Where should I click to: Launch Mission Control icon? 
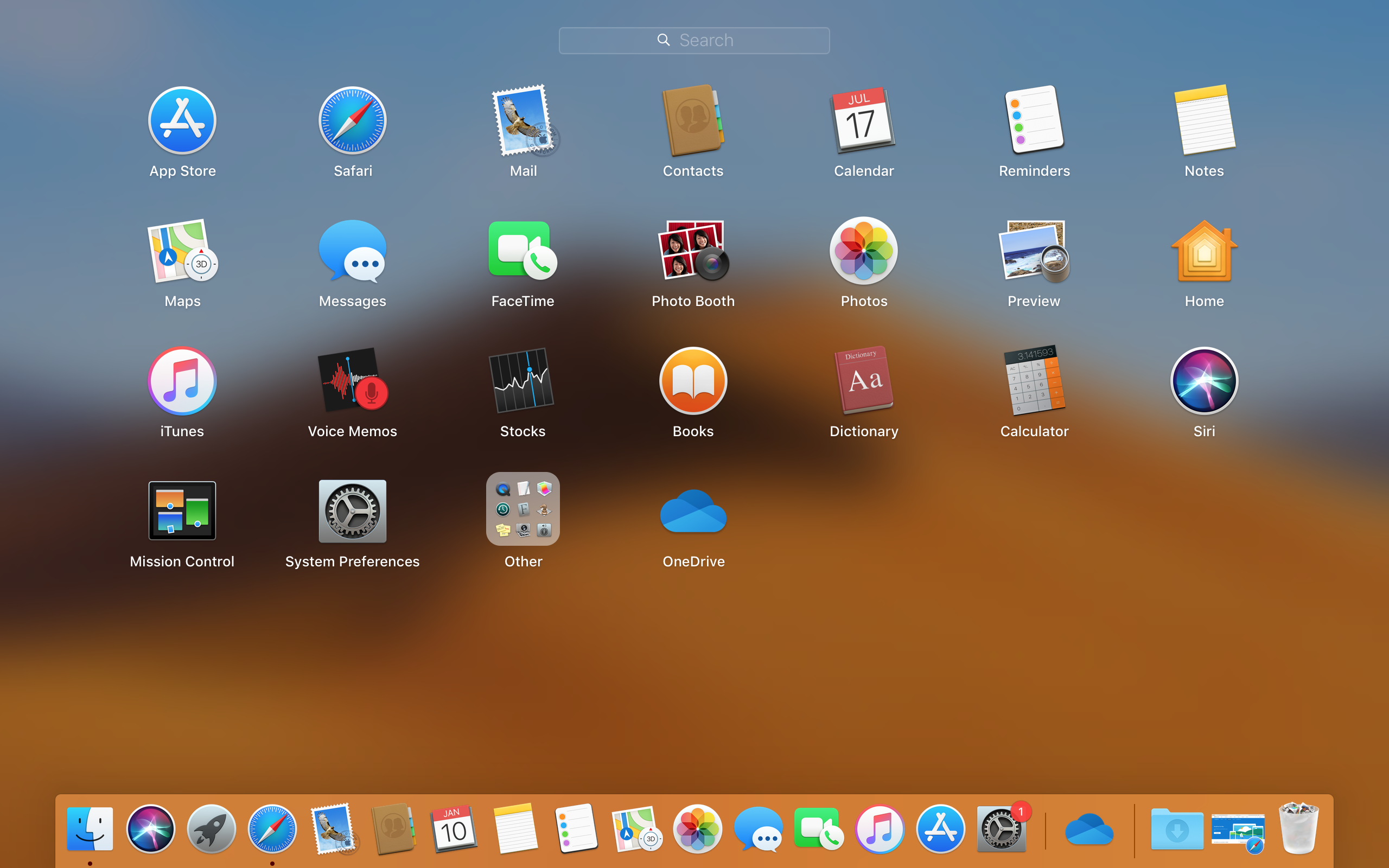coord(182,511)
